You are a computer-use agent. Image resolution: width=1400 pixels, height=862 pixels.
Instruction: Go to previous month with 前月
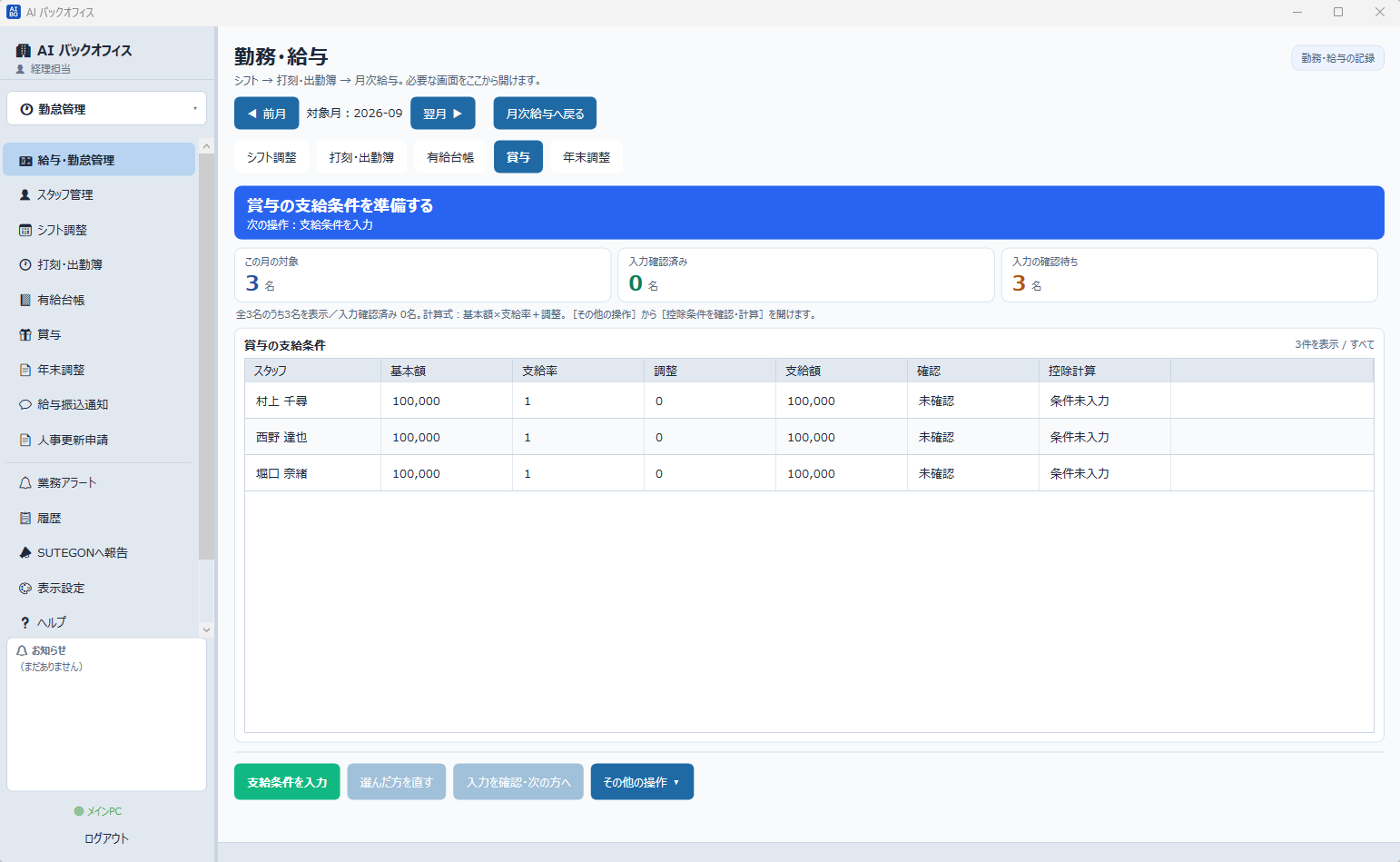point(266,114)
